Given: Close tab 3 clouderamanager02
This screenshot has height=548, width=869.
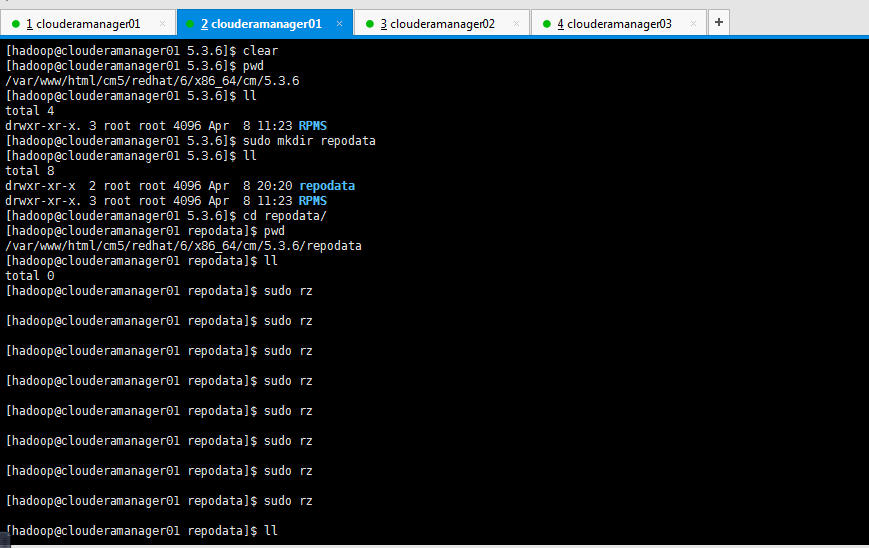Looking at the screenshot, I should pyautogui.click(x=517, y=24).
